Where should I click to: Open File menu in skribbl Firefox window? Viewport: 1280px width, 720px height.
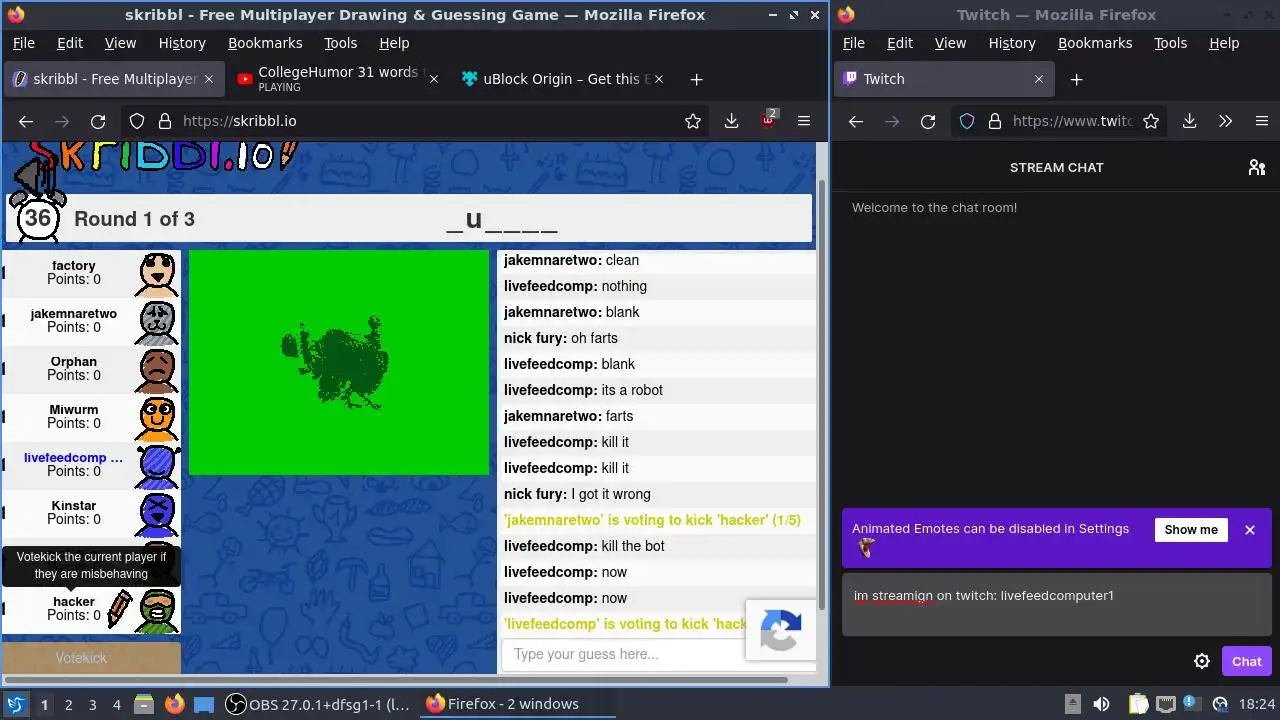tap(23, 43)
